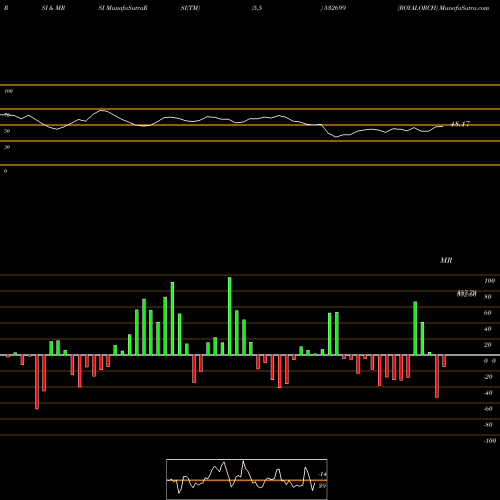Click the -60 label on the MR axis
The image size is (500, 500).
tap(488, 409)
